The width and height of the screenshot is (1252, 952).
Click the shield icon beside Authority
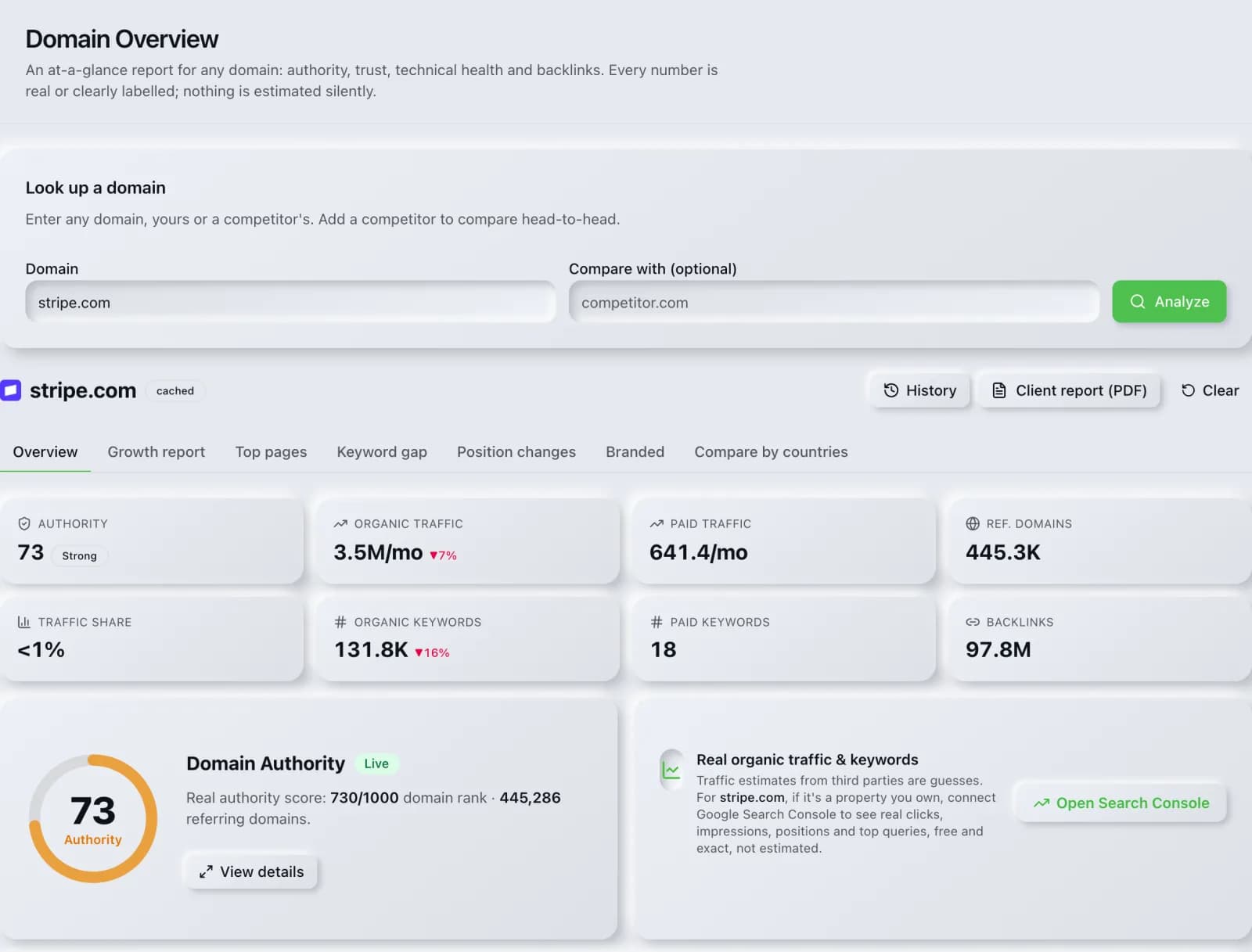click(24, 524)
